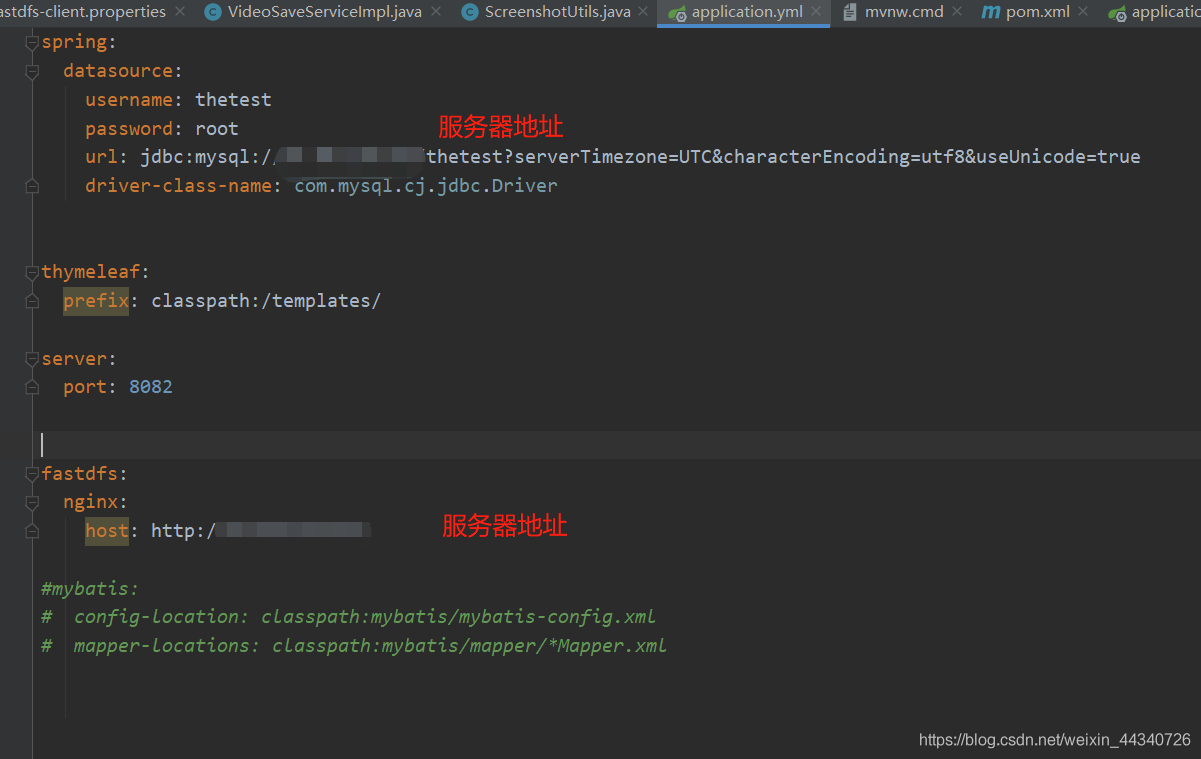This screenshot has width=1201, height=759.
Task: Click the file icon on the mvnw.cmd tab
Action: 851,12
